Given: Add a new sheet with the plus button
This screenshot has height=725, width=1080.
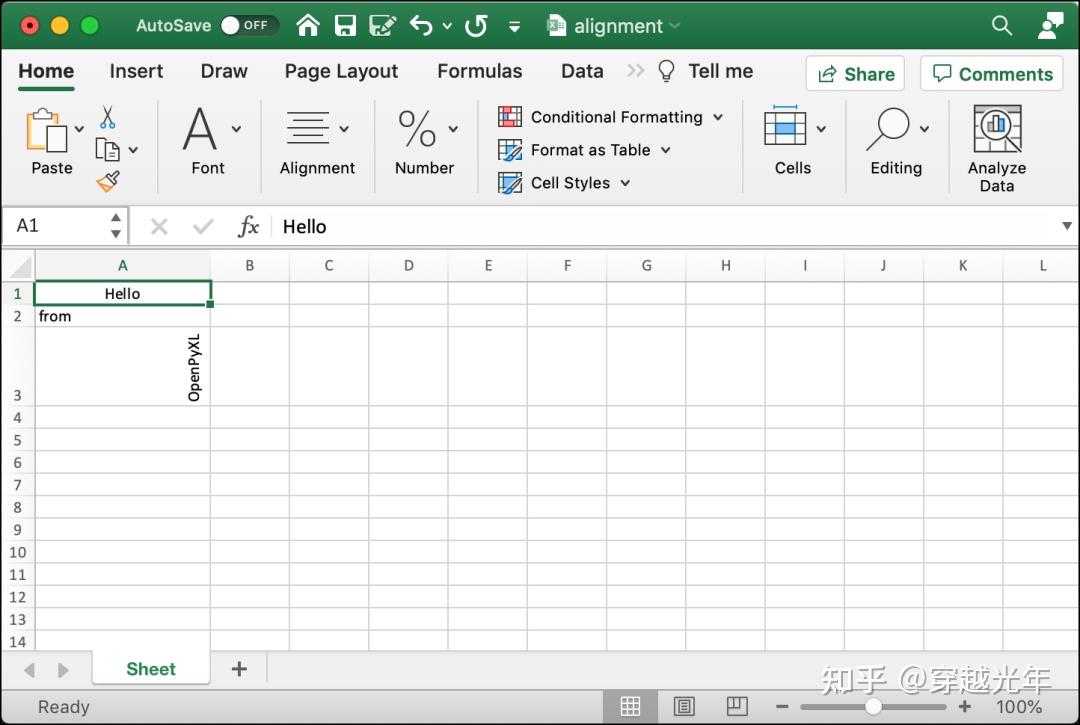Looking at the screenshot, I should (239, 668).
